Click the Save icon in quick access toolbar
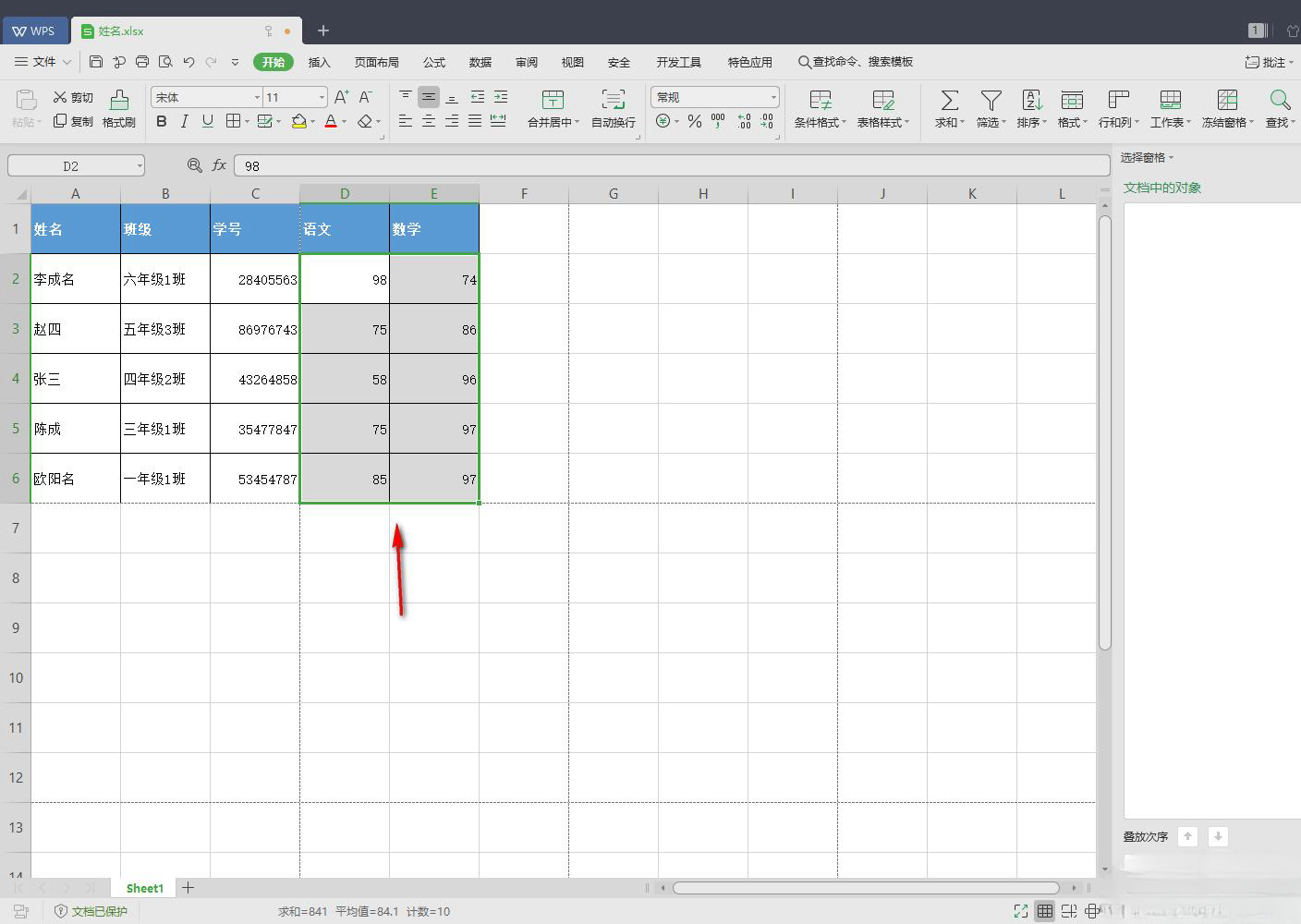Viewport: 1301px width, 924px height. pos(96,62)
